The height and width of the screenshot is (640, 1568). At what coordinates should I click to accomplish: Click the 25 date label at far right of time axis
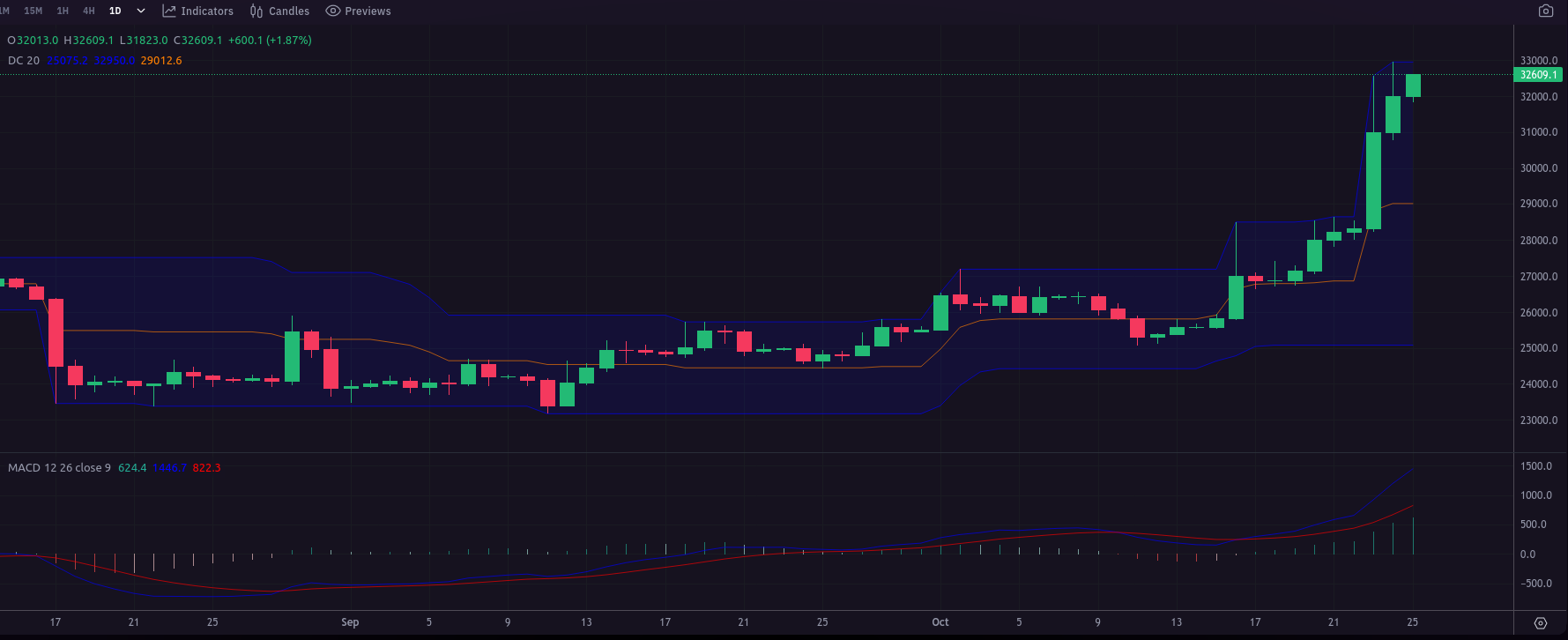point(1413,622)
